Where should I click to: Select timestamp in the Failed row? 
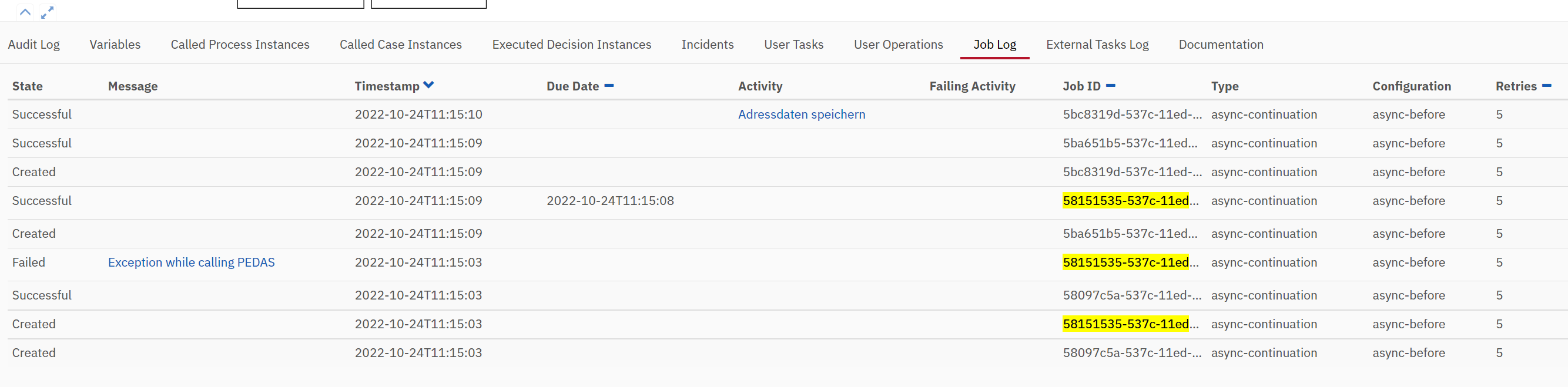pos(418,263)
